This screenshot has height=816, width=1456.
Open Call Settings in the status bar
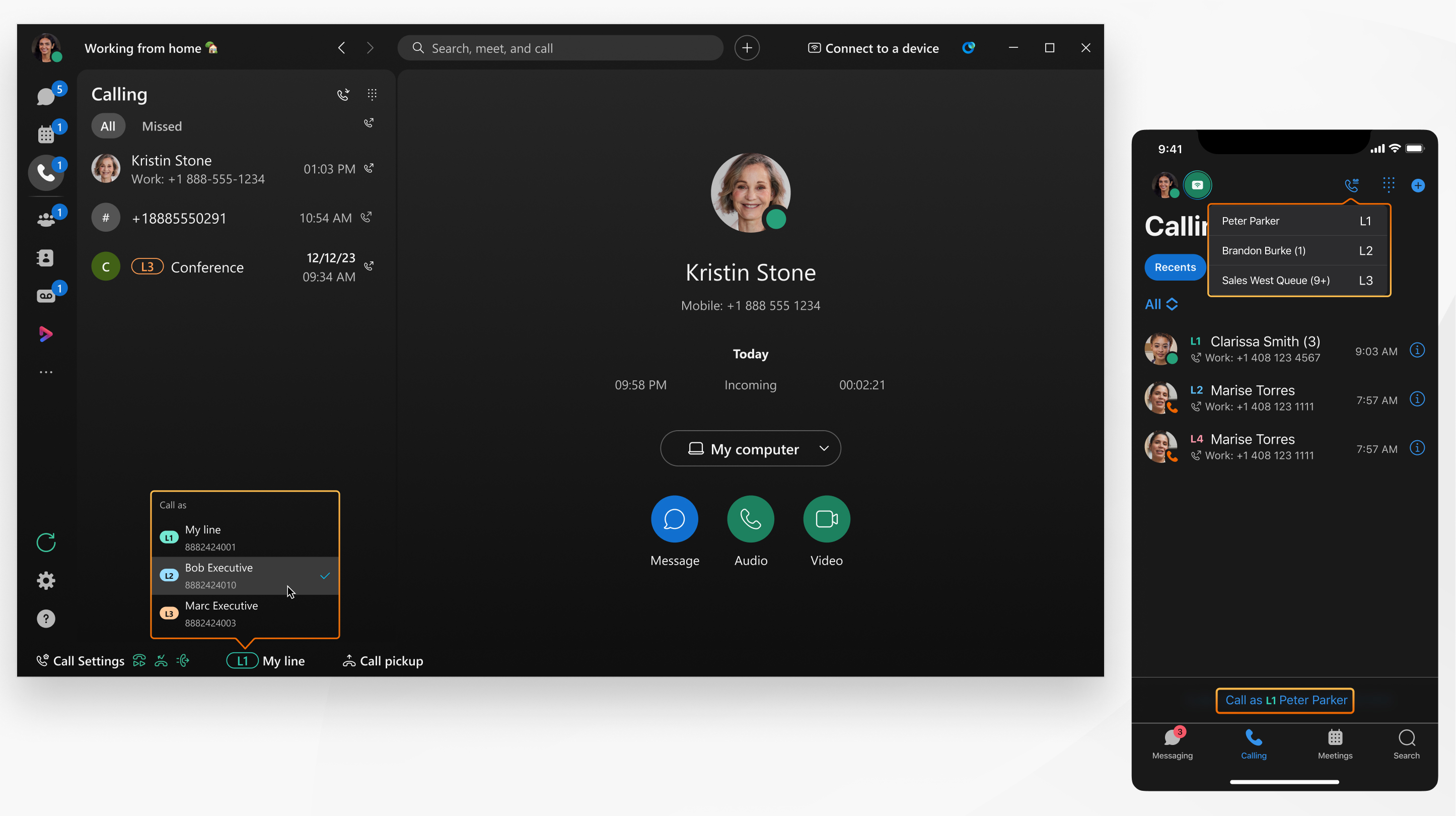(80, 660)
